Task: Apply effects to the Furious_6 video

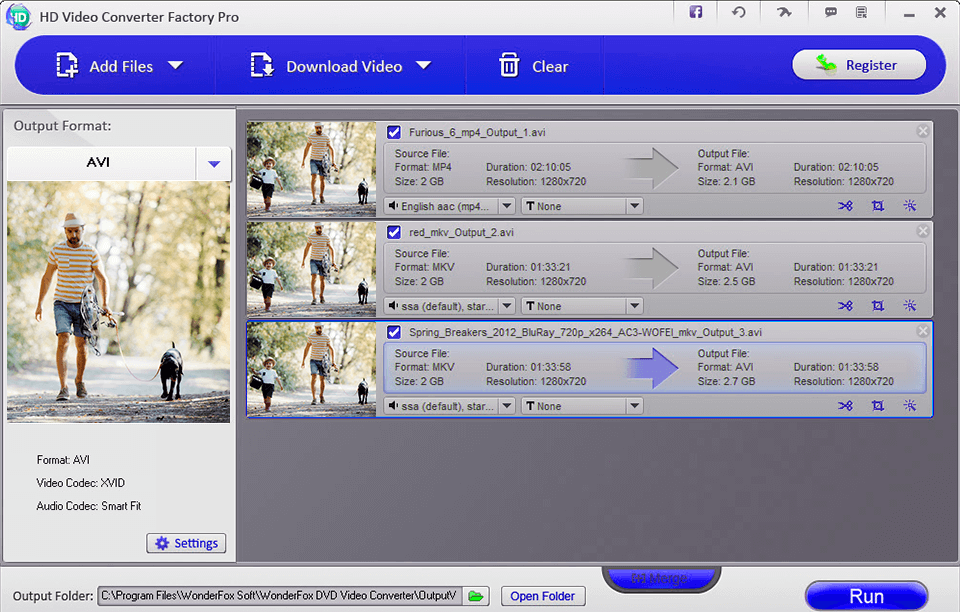Action: click(909, 206)
